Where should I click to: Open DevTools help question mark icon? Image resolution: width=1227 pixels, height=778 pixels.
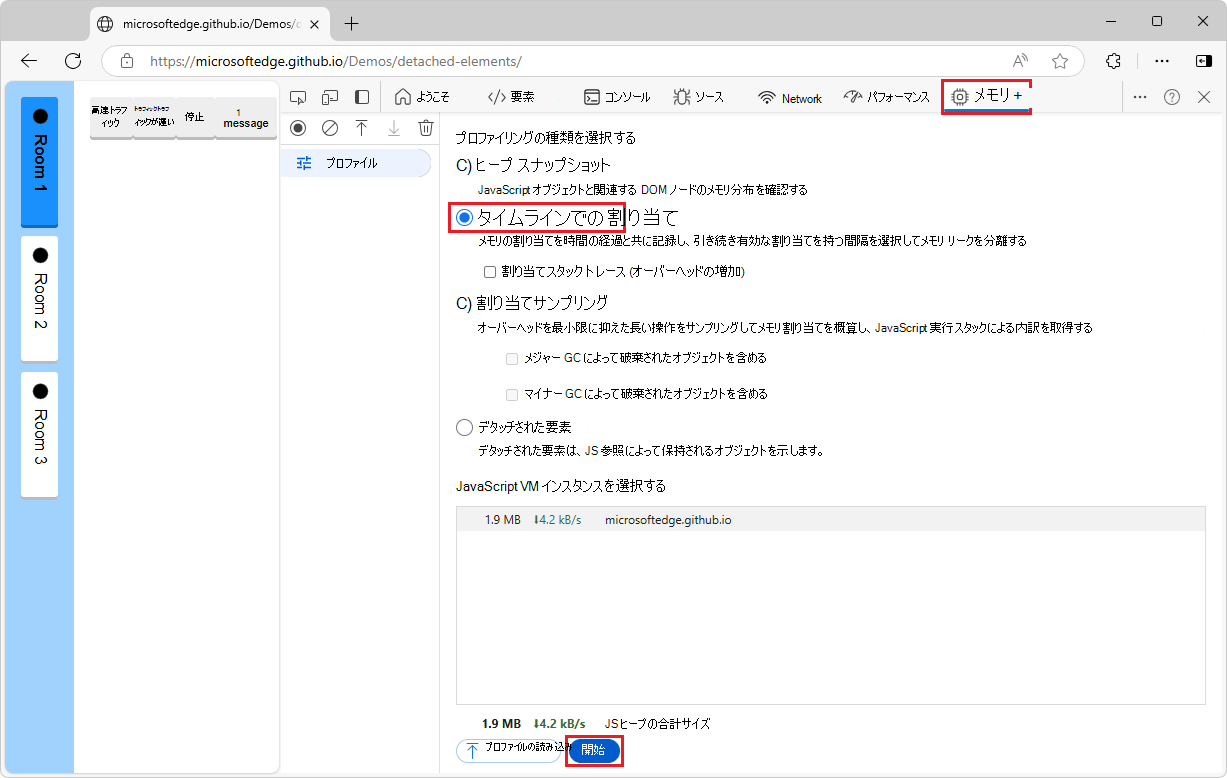click(x=1172, y=97)
